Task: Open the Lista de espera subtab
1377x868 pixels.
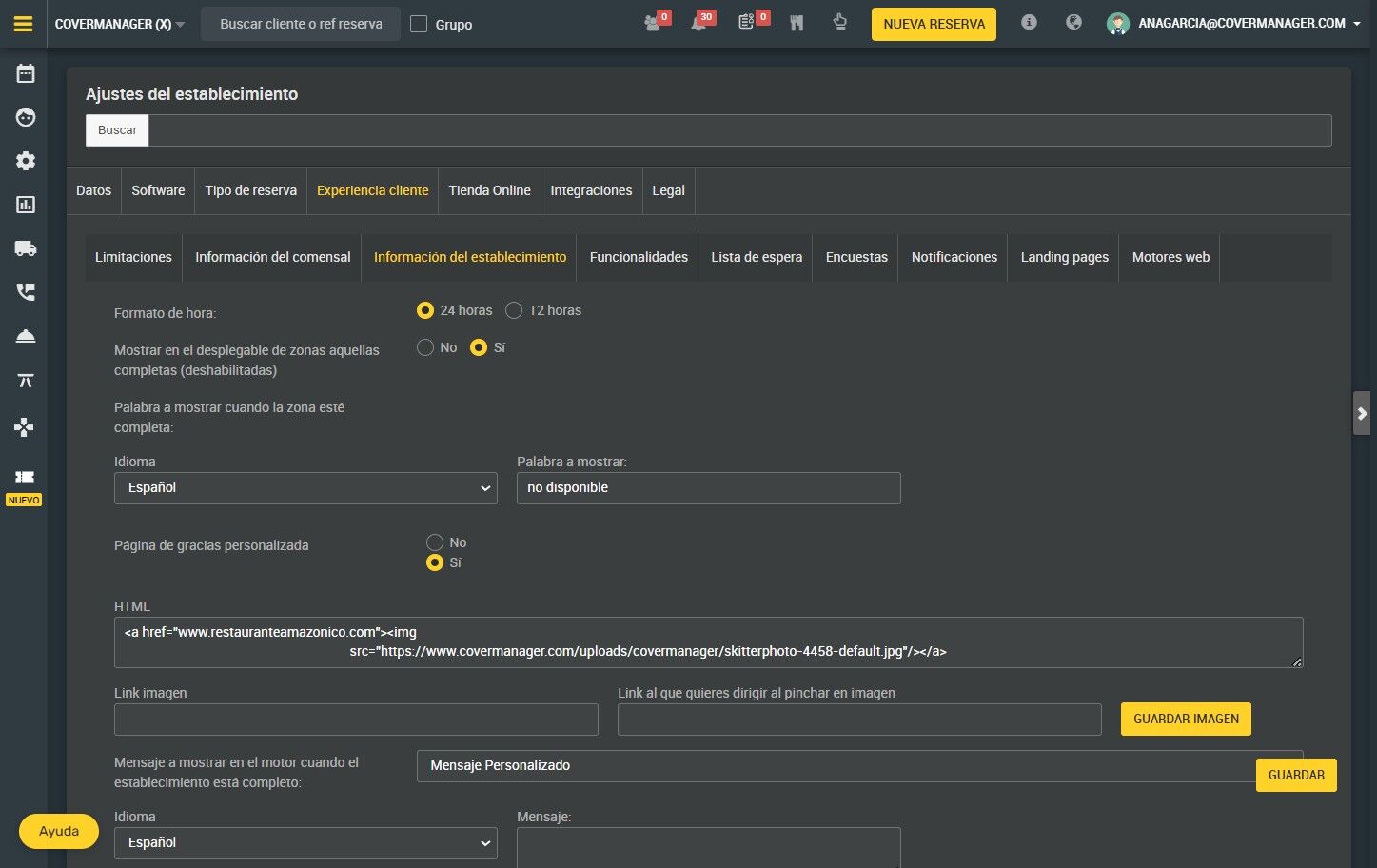Action: click(756, 257)
